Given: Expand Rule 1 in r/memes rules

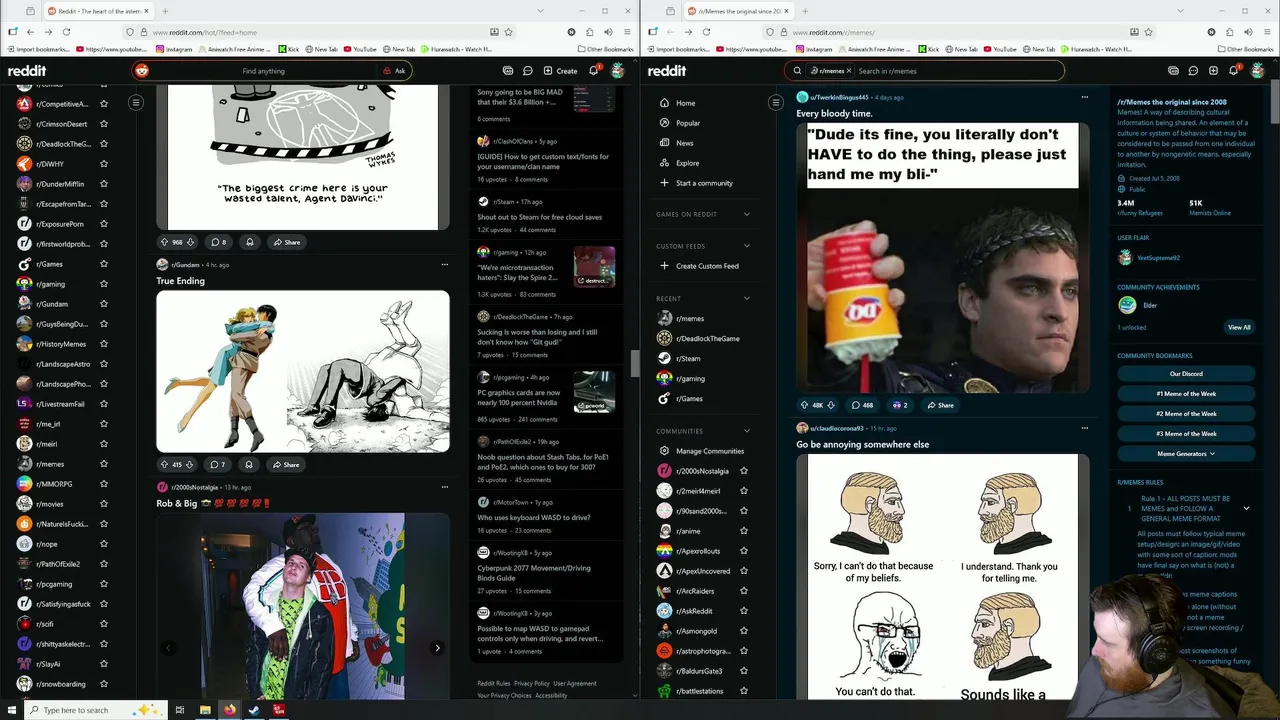Looking at the screenshot, I should tap(1246, 508).
